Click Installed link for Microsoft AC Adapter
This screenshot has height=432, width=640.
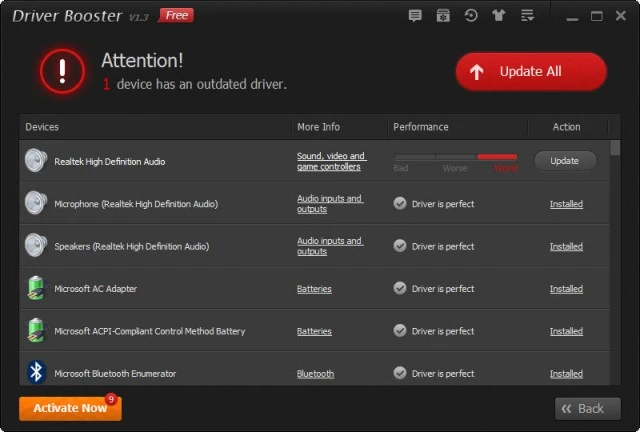point(566,289)
